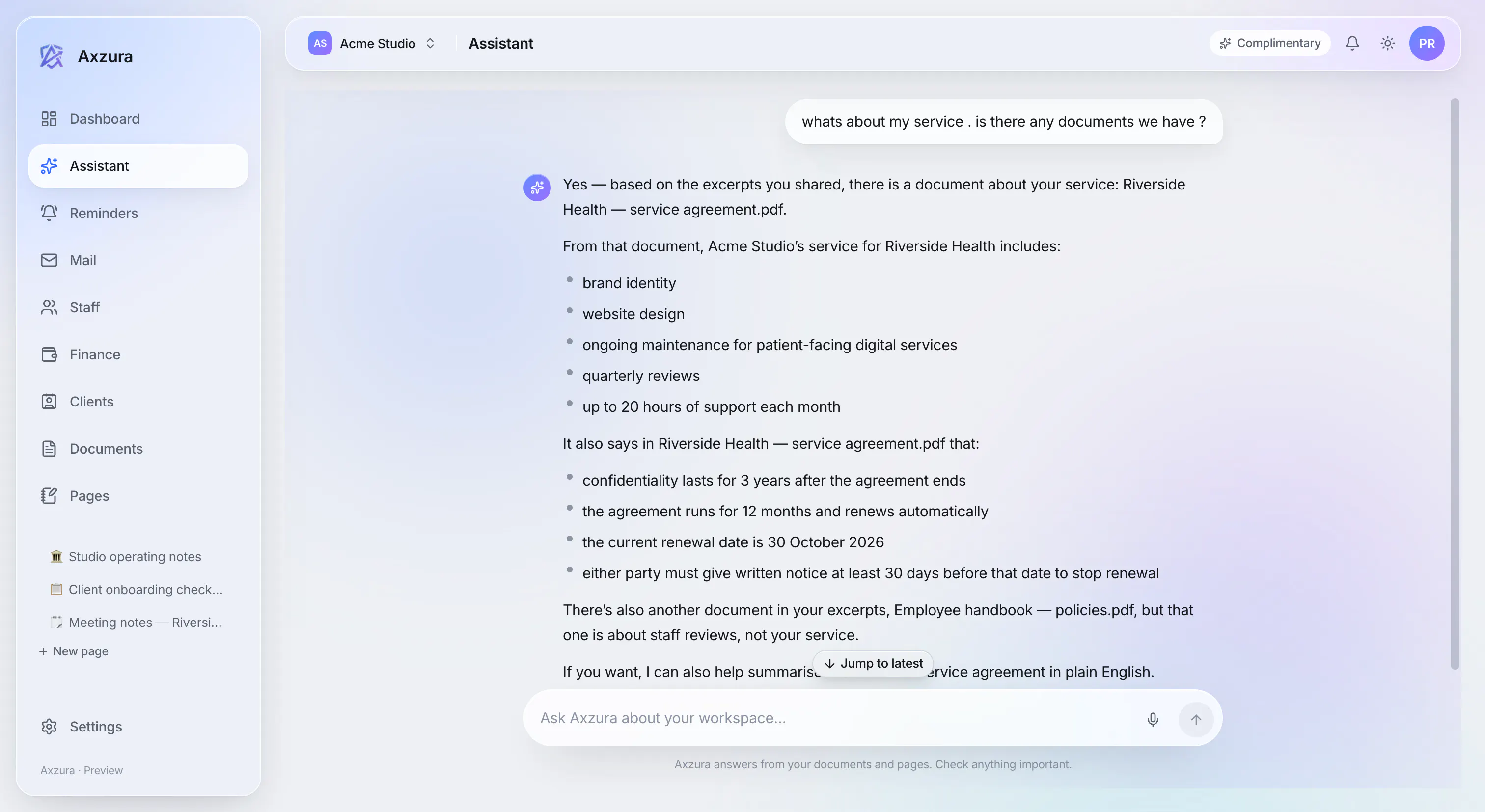Click the microphone voice input icon
Screen dimensions: 1485x812
(1153, 719)
